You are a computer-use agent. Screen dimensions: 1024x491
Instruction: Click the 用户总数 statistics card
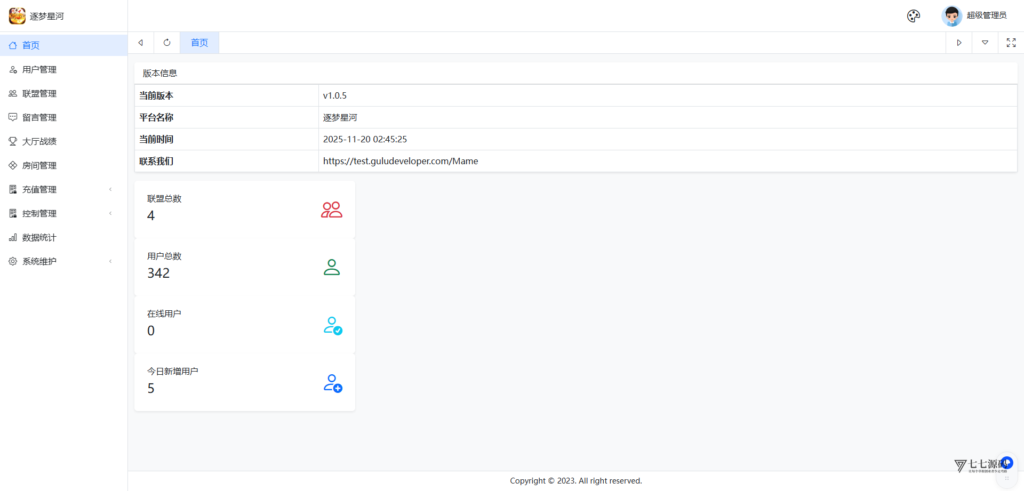(x=244, y=266)
